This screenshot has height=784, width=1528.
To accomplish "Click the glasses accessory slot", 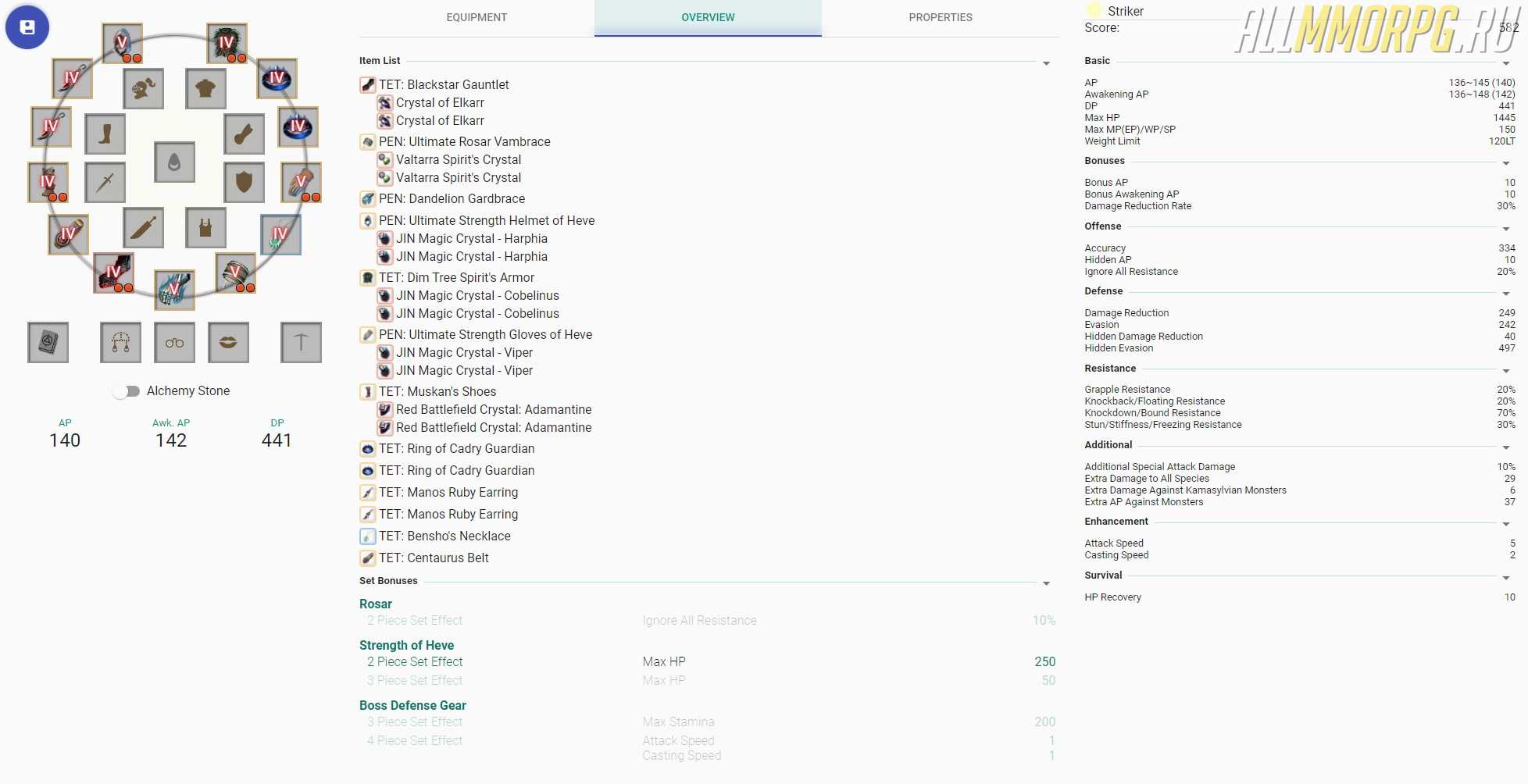I will pos(174,342).
